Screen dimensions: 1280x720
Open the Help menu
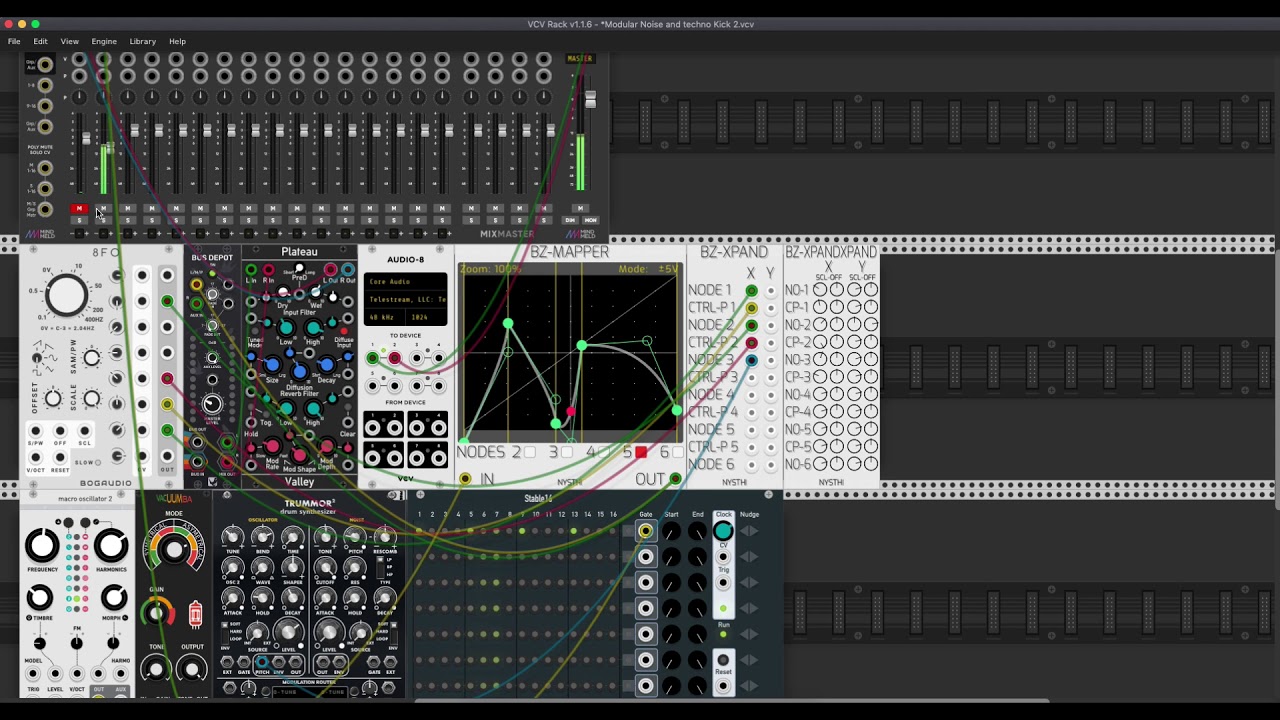point(177,41)
